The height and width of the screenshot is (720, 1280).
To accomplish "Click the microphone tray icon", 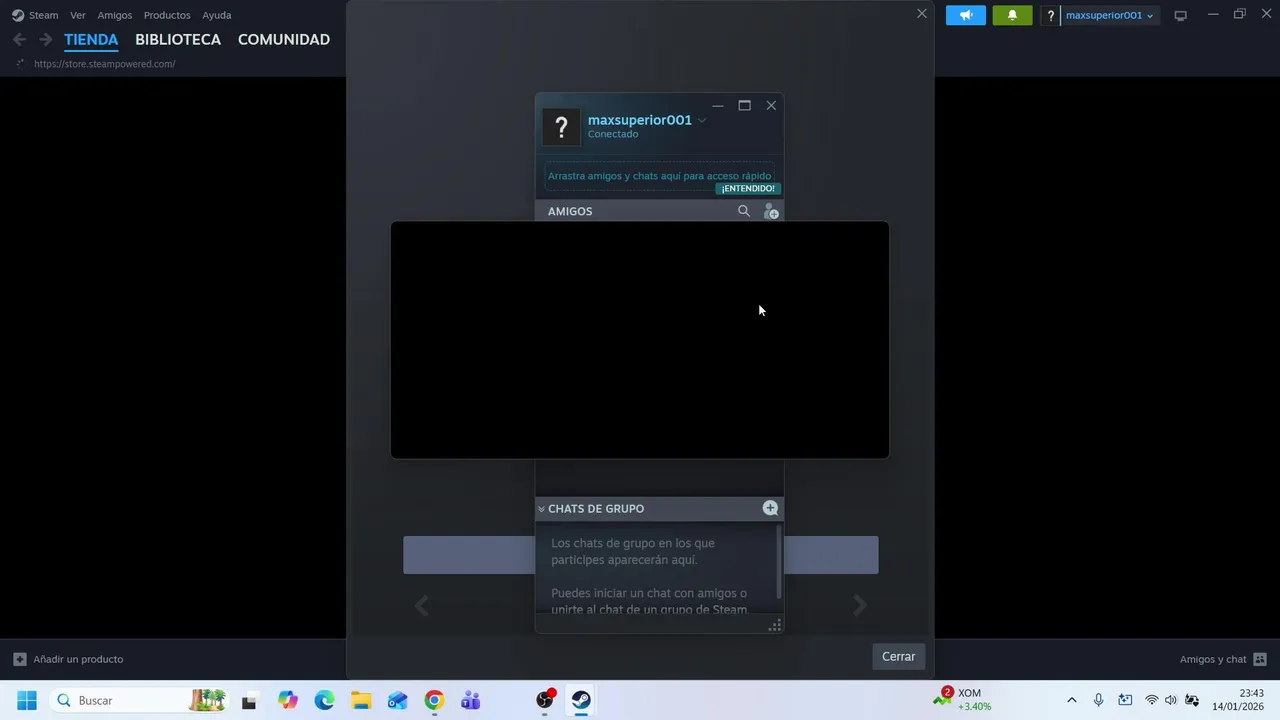I will (1098, 700).
